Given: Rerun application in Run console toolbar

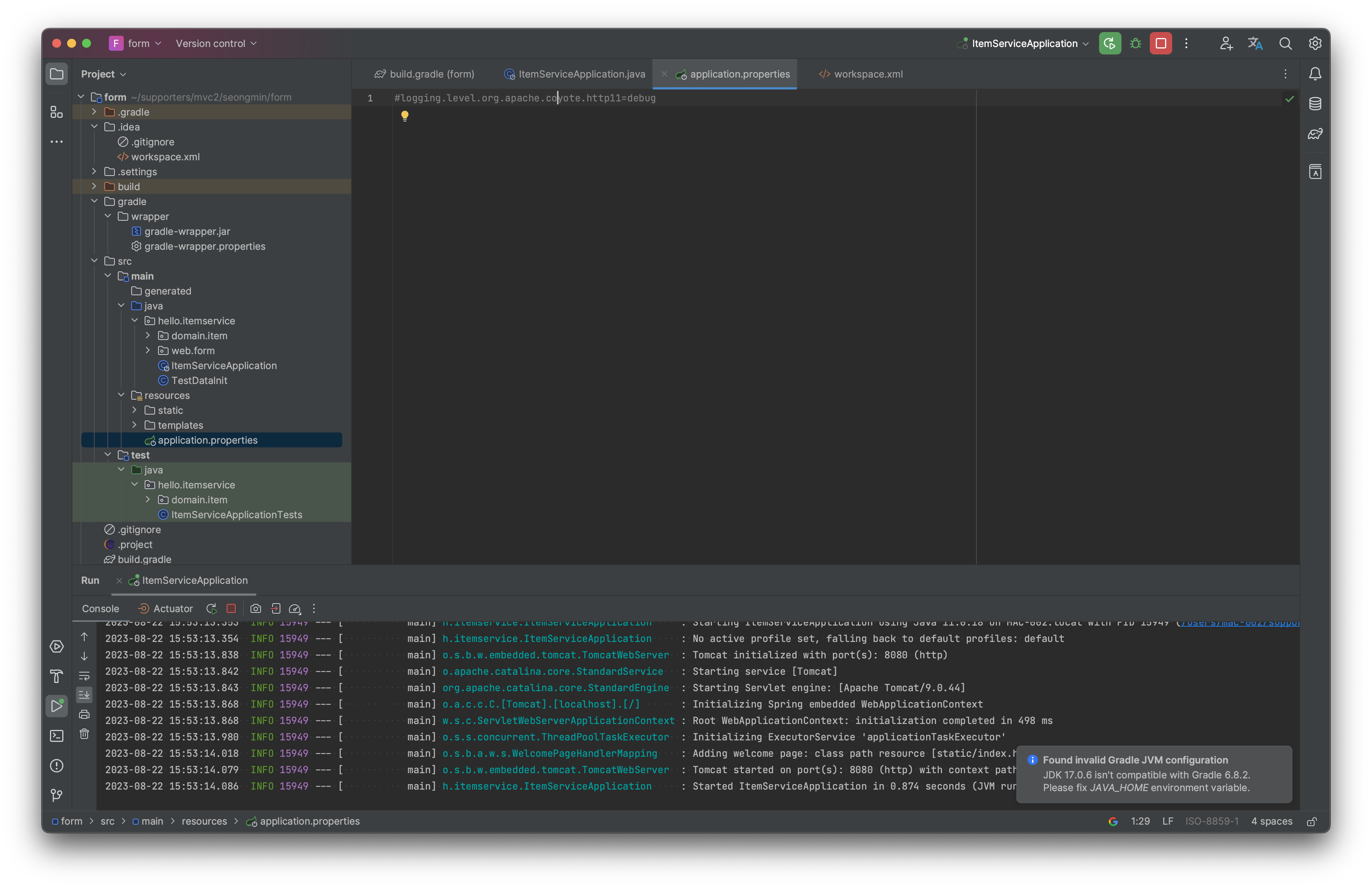Looking at the screenshot, I should 211,608.
